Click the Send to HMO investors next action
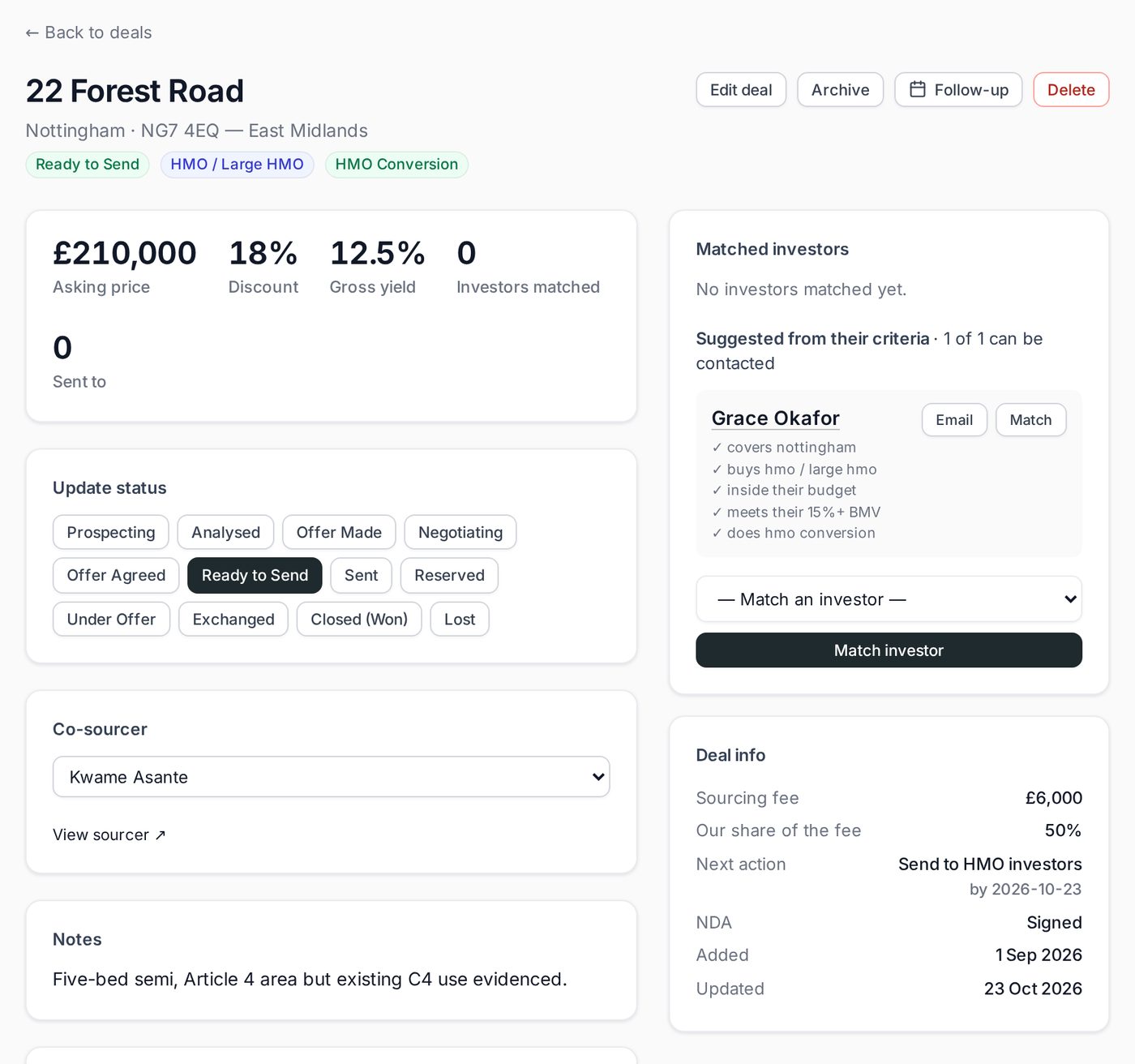 pyautogui.click(x=990, y=864)
